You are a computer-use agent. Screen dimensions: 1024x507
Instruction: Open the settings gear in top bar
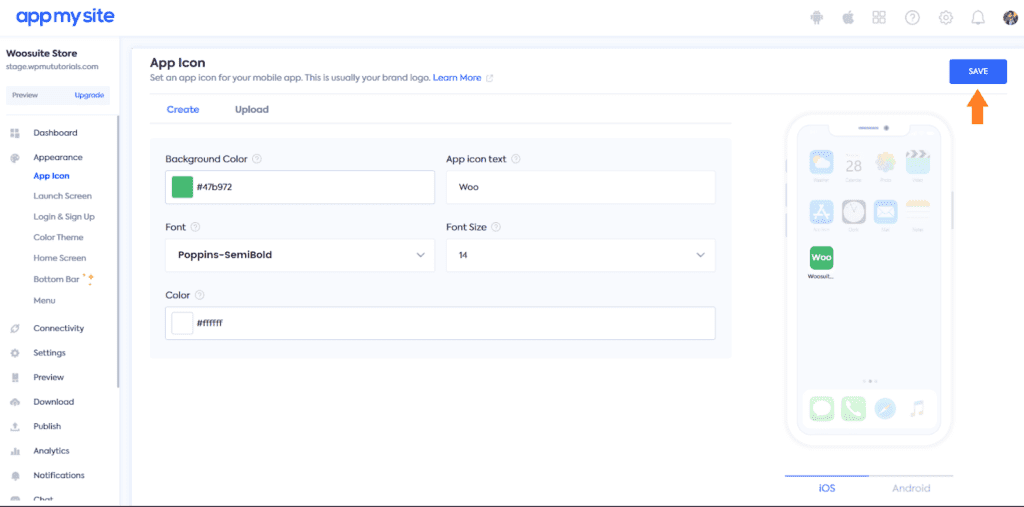pyautogui.click(x=945, y=18)
